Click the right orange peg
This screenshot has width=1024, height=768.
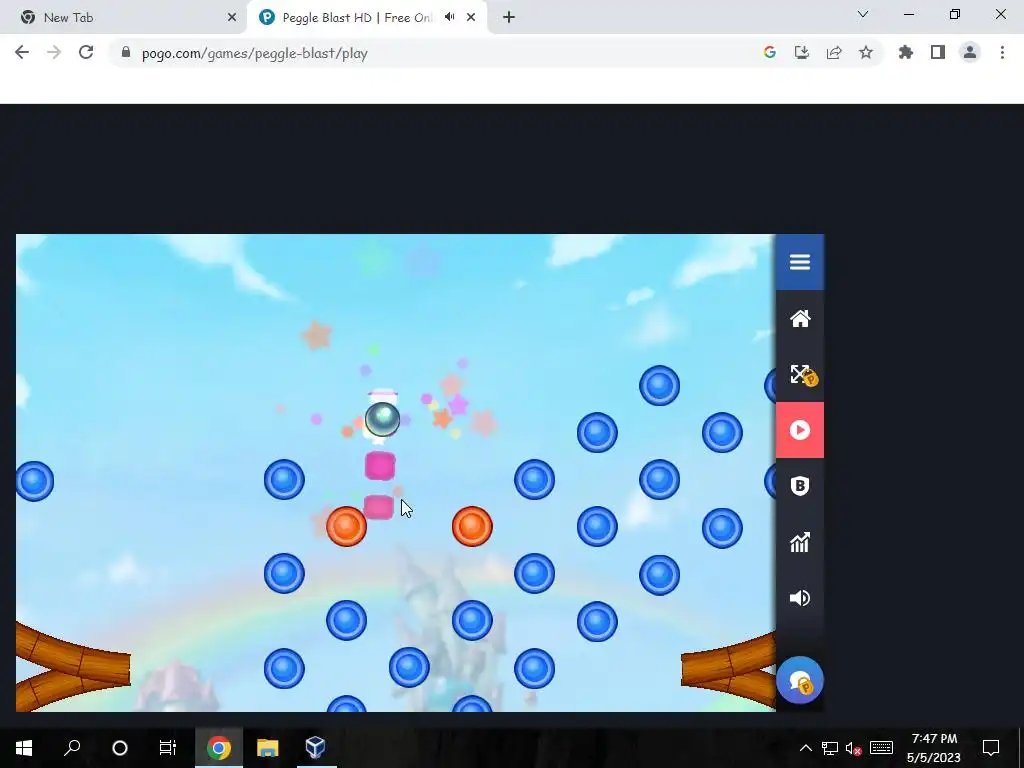click(x=472, y=526)
